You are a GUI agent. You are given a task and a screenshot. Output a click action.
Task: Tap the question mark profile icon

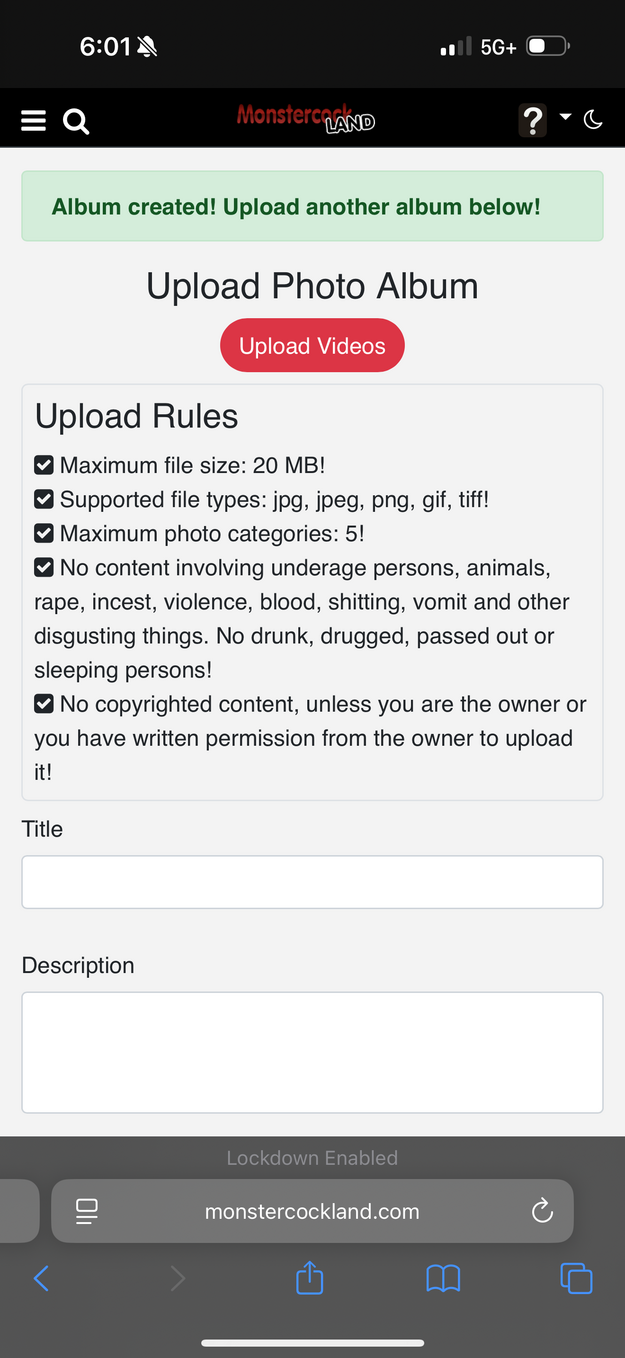[532, 121]
